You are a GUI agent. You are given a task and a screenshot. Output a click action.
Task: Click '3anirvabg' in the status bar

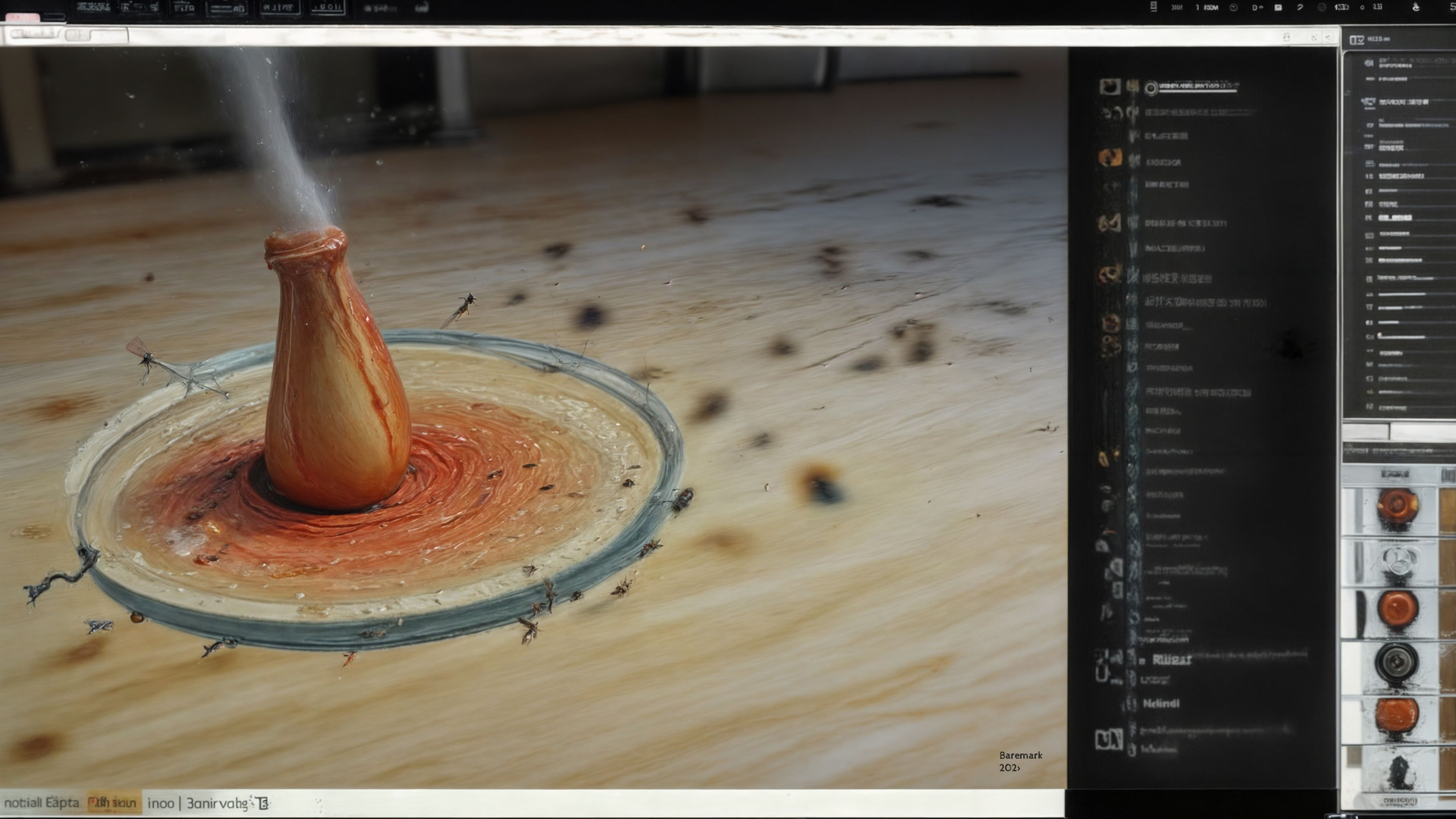coord(217,803)
